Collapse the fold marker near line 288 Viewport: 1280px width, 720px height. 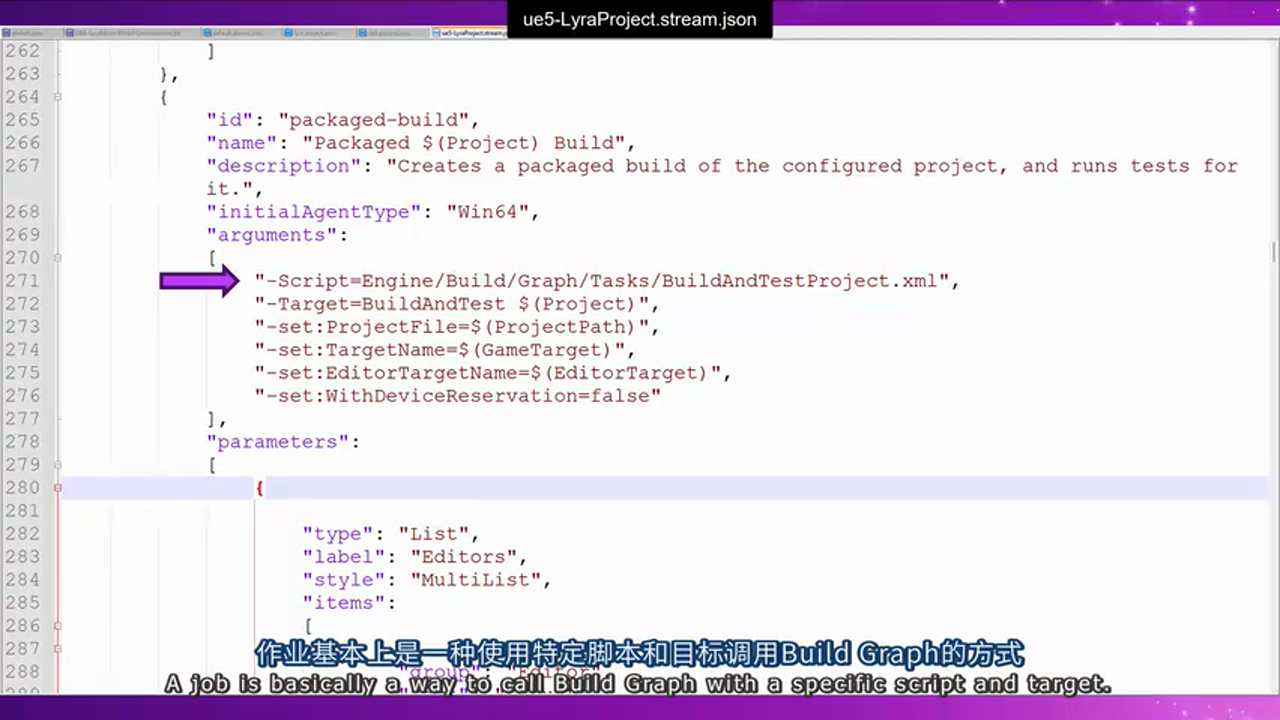pyautogui.click(x=57, y=671)
